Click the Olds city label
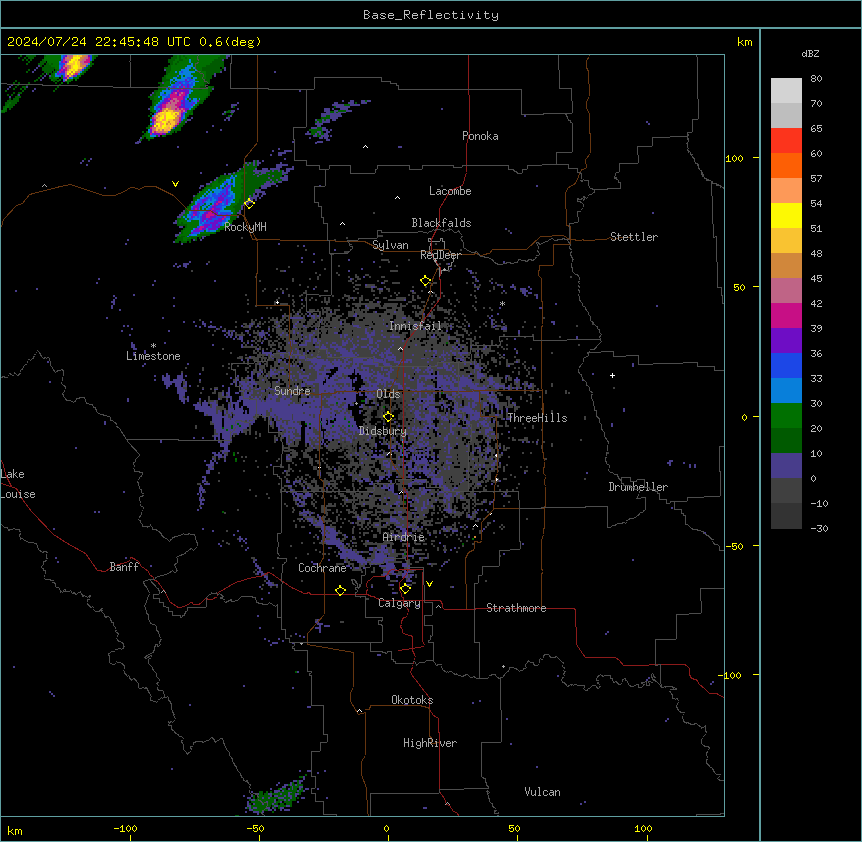This screenshot has width=862, height=842. 388,394
